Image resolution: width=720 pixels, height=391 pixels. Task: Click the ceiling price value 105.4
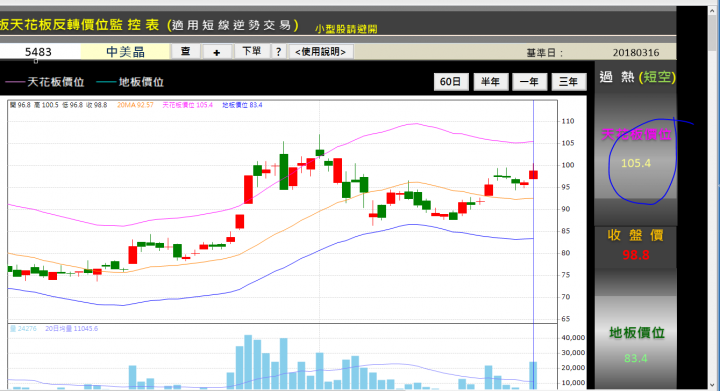pos(636,163)
